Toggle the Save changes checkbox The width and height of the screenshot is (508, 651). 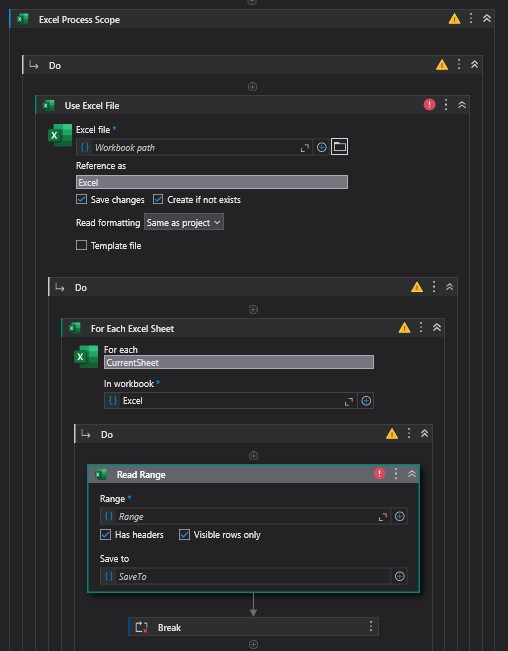click(x=81, y=199)
